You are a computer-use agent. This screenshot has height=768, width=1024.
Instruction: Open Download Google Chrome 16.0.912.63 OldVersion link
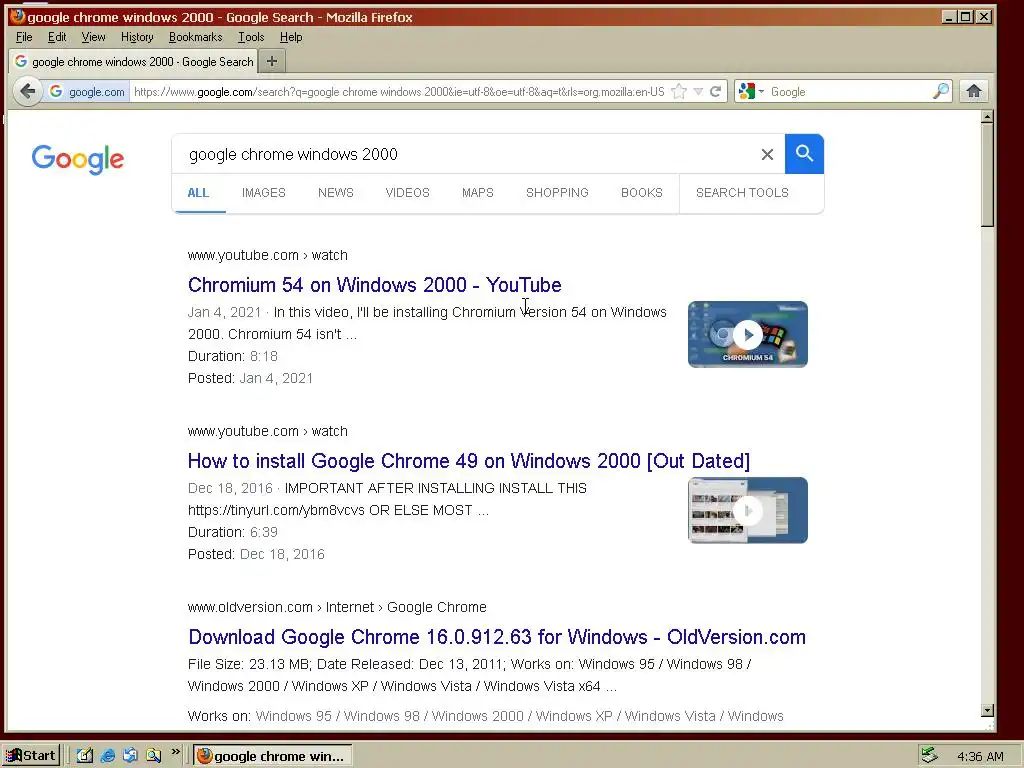click(x=497, y=637)
